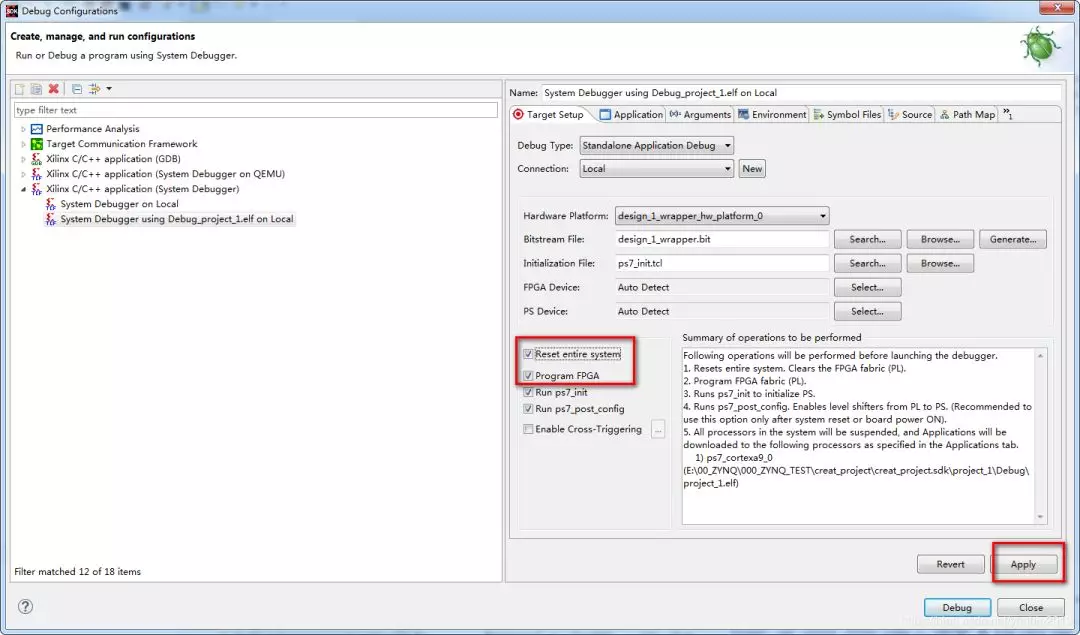This screenshot has height=635, width=1080.
Task: Expand System Debugger on QEMU node
Action: click(23, 174)
